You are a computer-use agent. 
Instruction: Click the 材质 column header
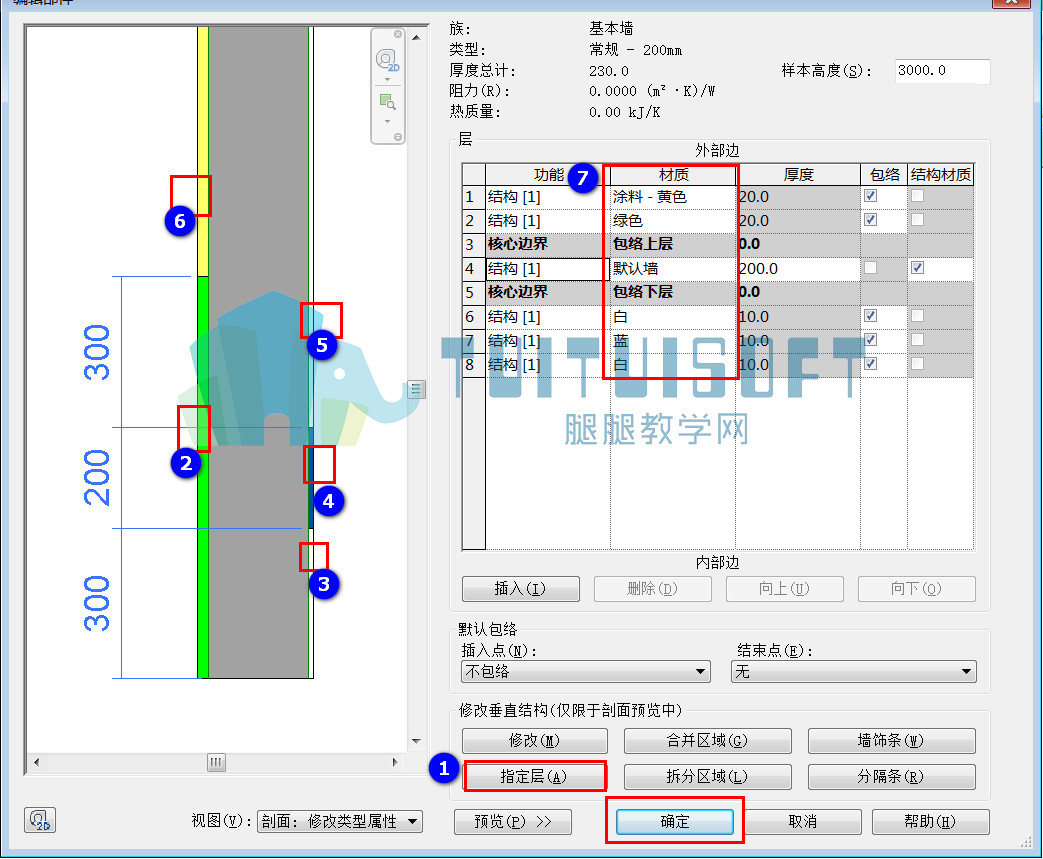coord(672,175)
